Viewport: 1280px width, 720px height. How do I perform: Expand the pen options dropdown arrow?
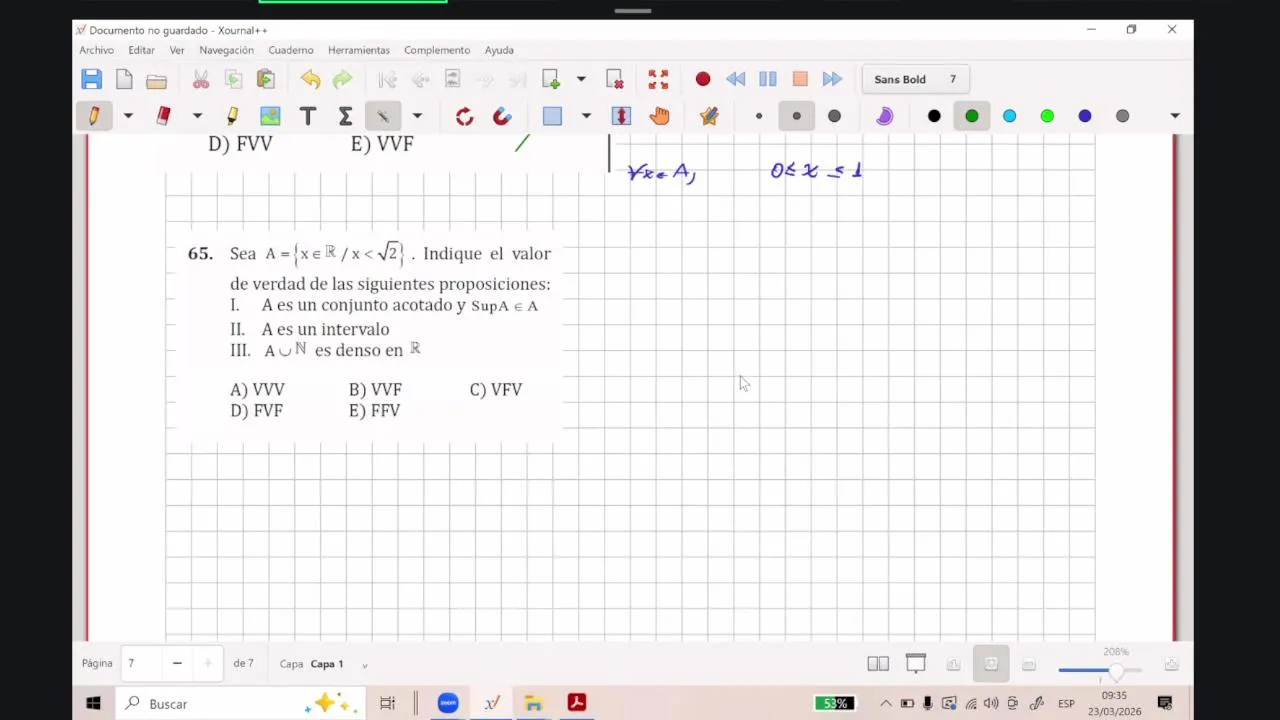tap(128, 116)
